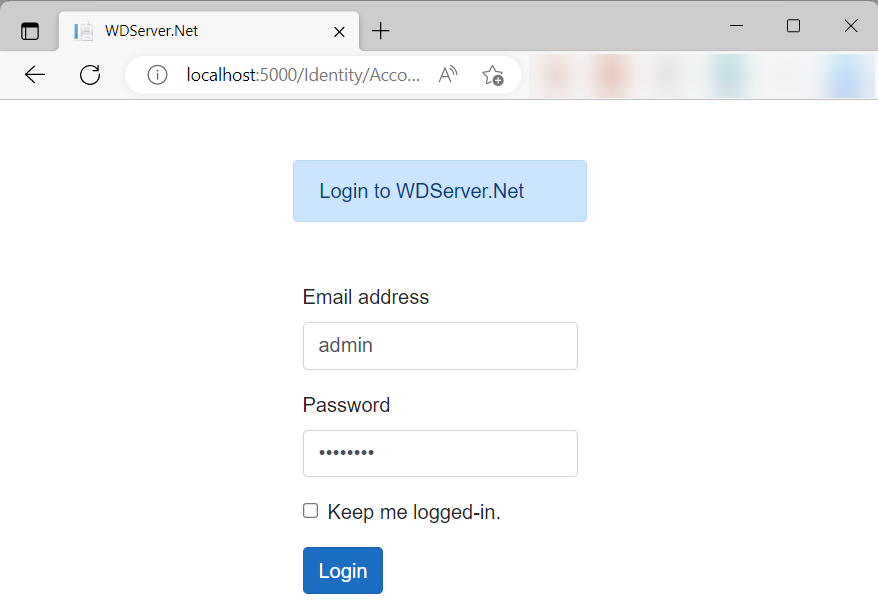Minimize the browser window

pyautogui.click(x=736, y=26)
